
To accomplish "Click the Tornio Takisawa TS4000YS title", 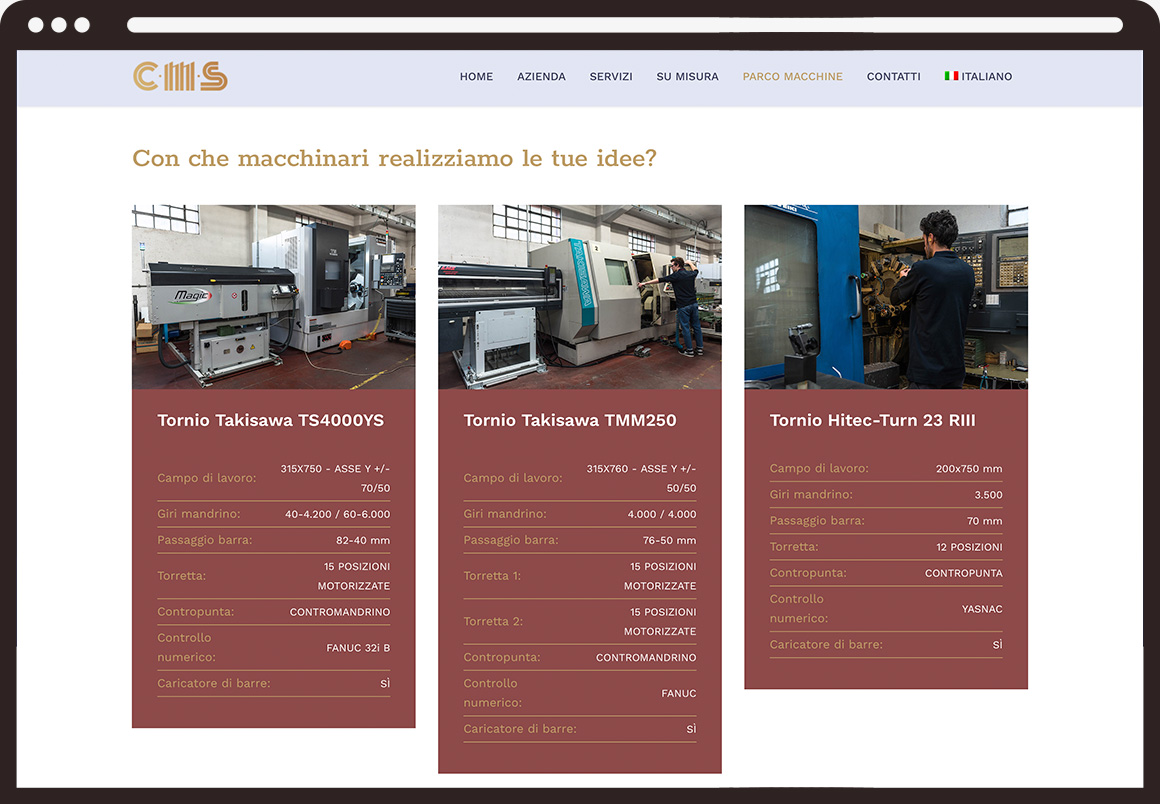I will point(271,420).
